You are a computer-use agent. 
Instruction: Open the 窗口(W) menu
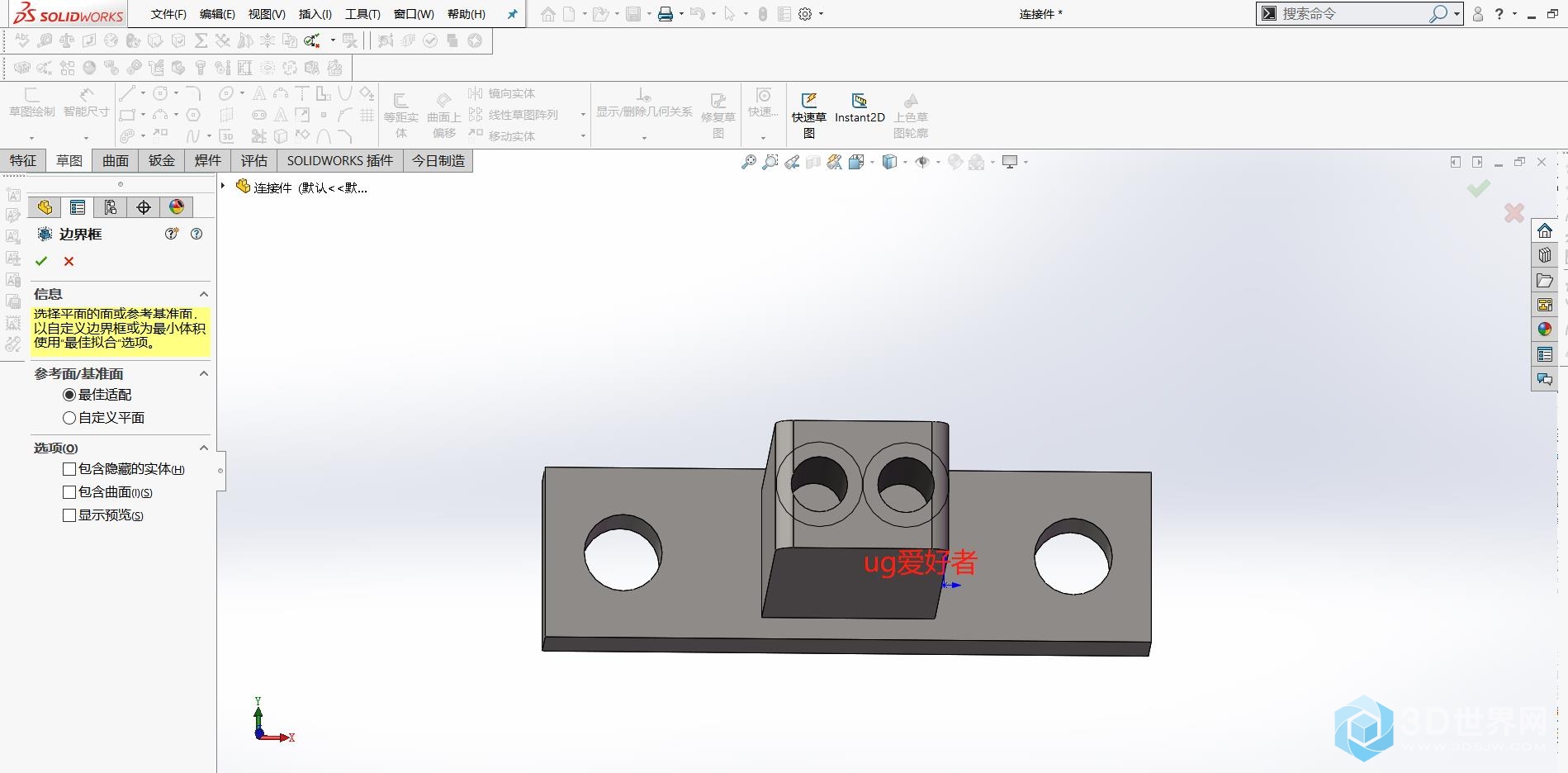pos(414,14)
